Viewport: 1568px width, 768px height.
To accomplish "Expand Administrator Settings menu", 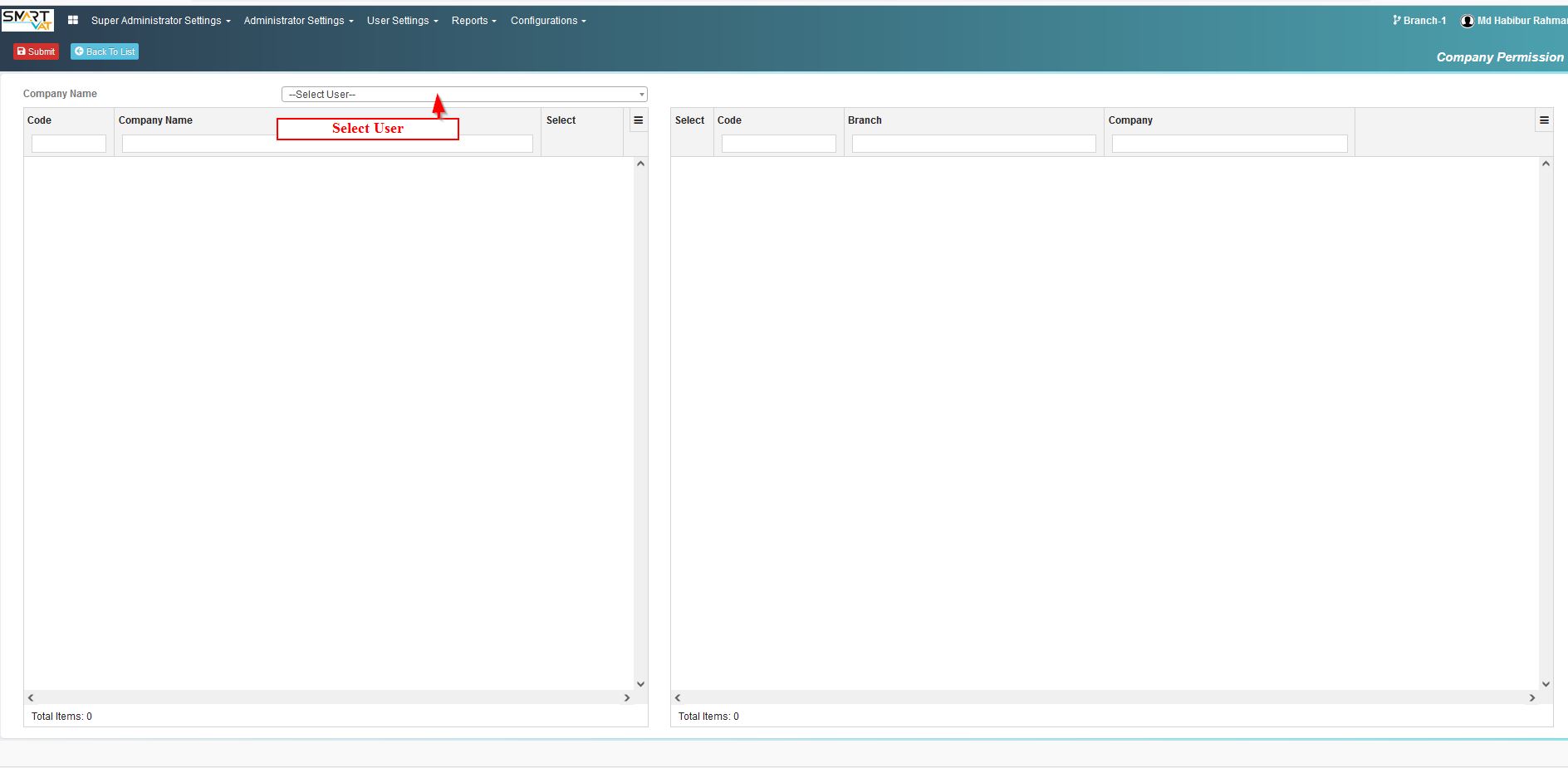I will [x=298, y=21].
